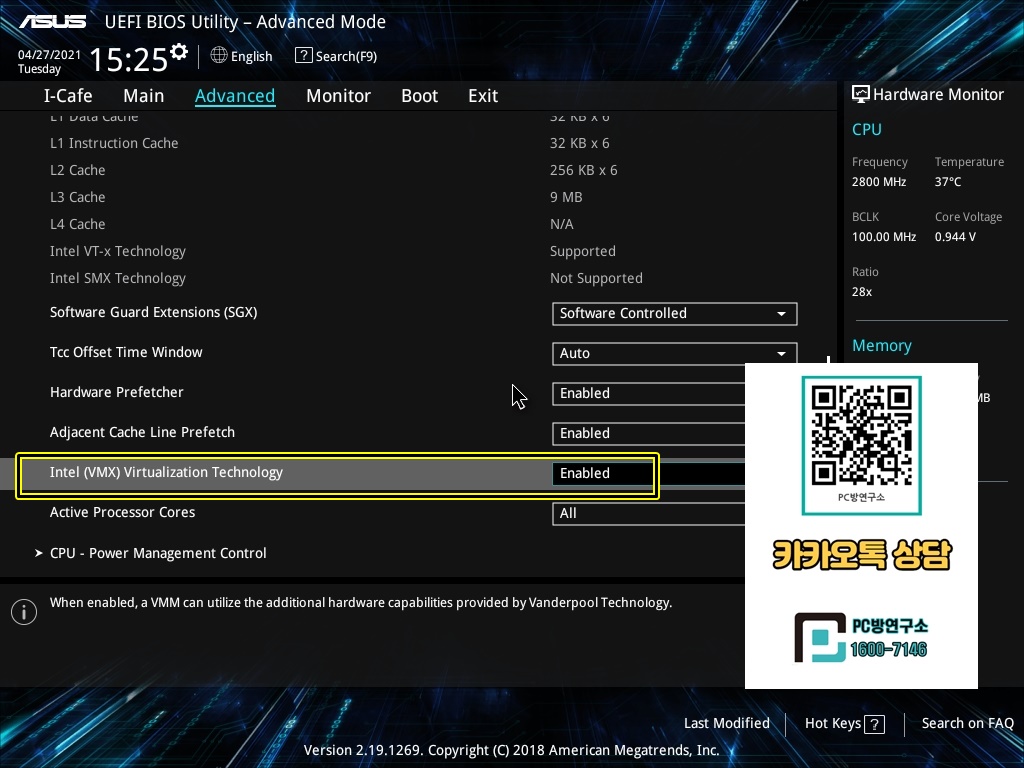Select the Advanced tab
Screen dimensions: 1024x768
pos(235,96)
